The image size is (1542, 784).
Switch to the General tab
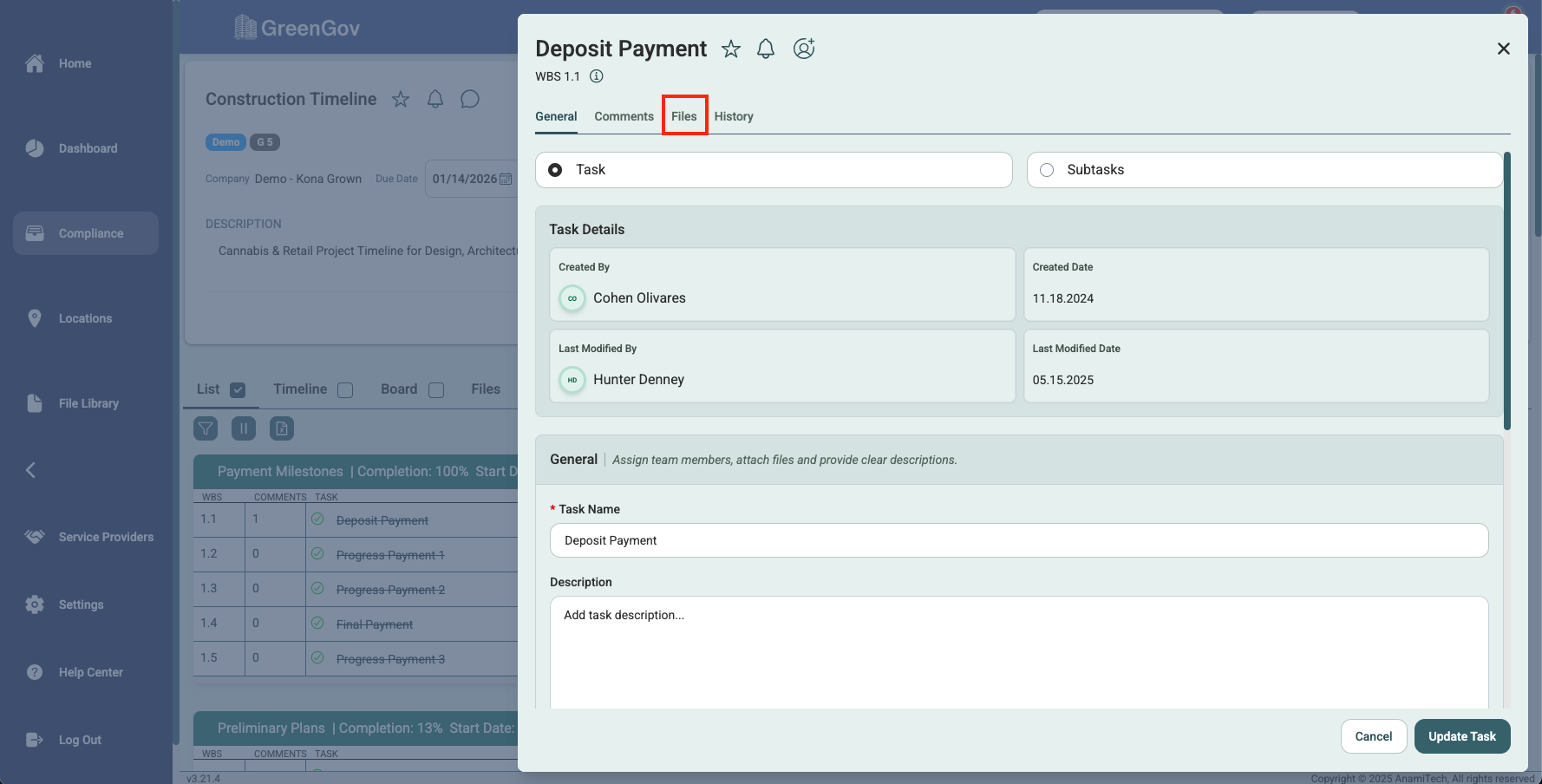coord(556,116)
